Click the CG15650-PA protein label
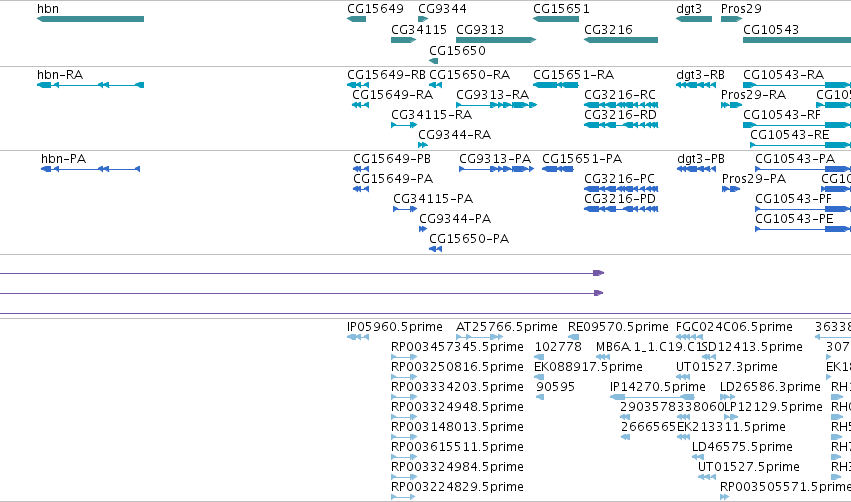The image size is (851, 502). click(469, 239)
